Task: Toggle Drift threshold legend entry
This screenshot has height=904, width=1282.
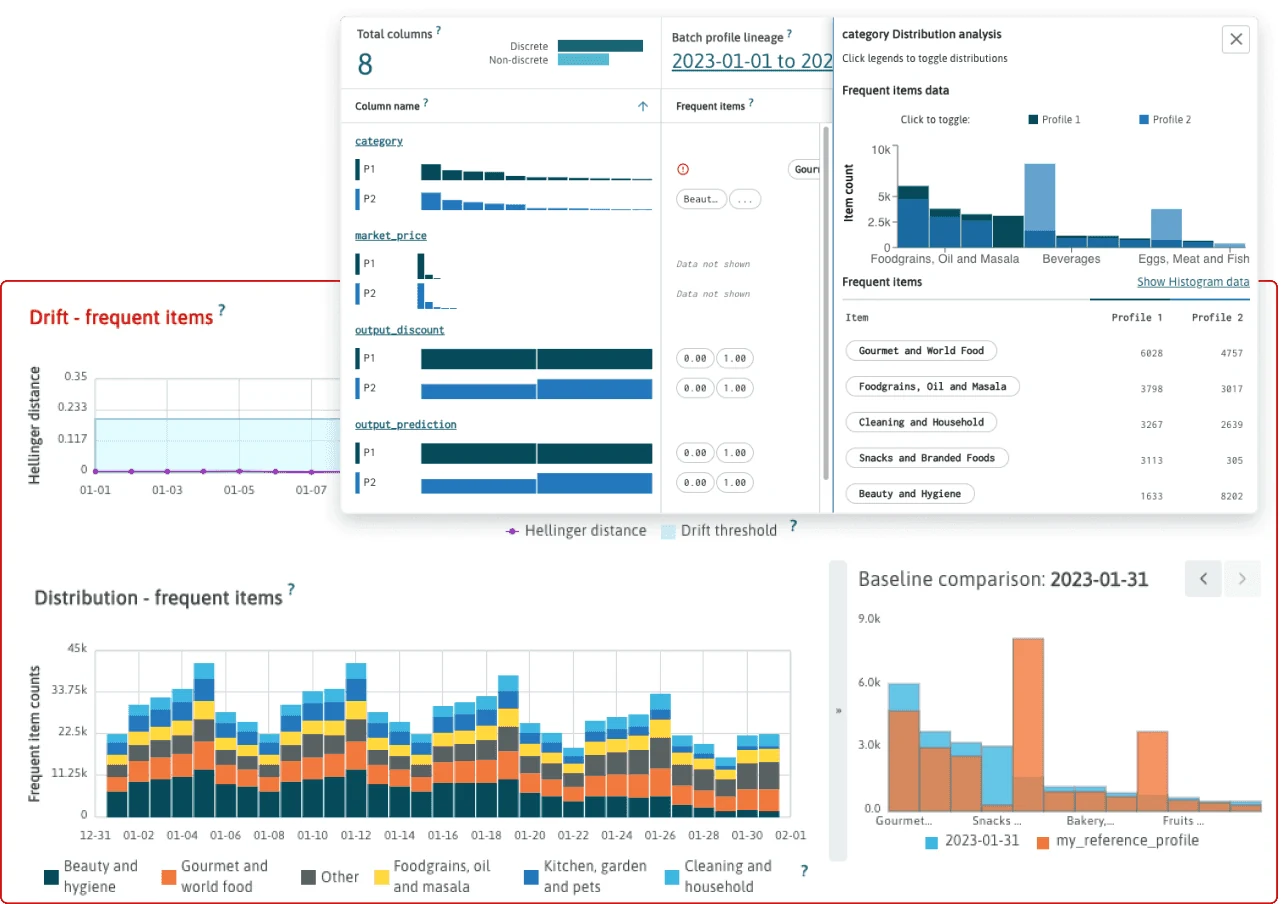Action: pyautogui.click(x=719, y=531)
